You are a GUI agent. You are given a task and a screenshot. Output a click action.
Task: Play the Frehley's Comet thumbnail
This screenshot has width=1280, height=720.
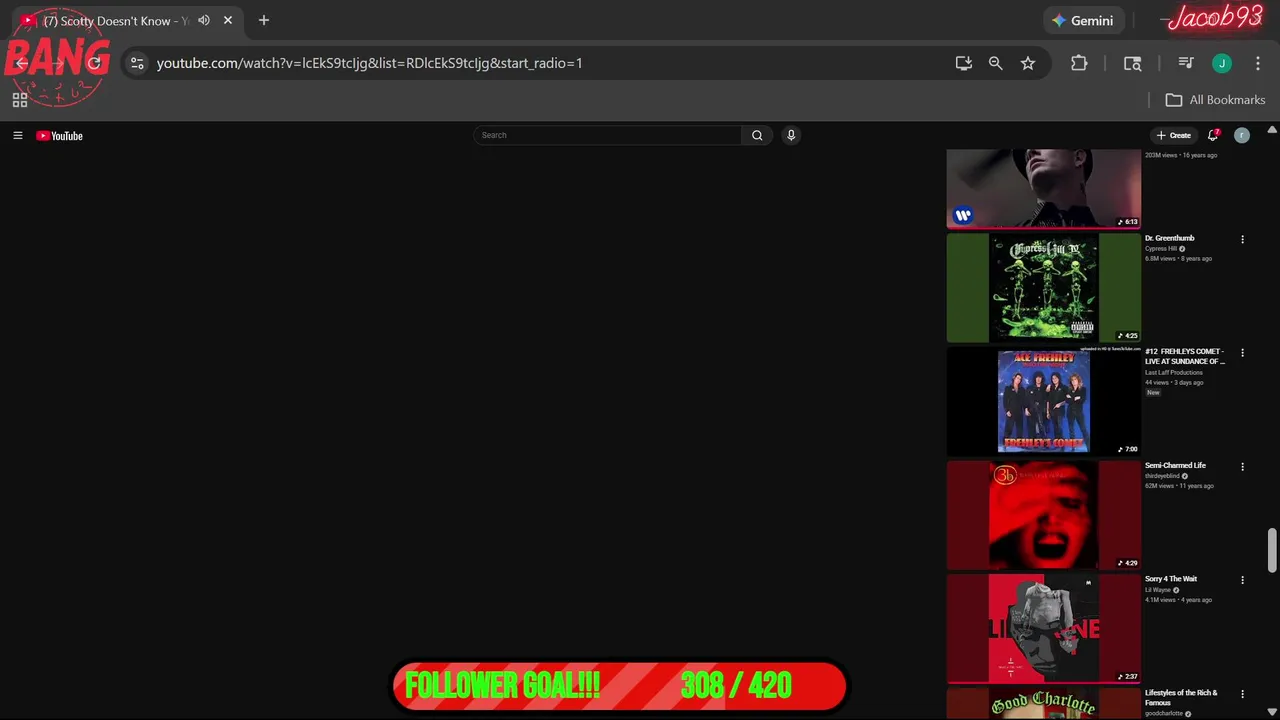(x=1043, y=401)
